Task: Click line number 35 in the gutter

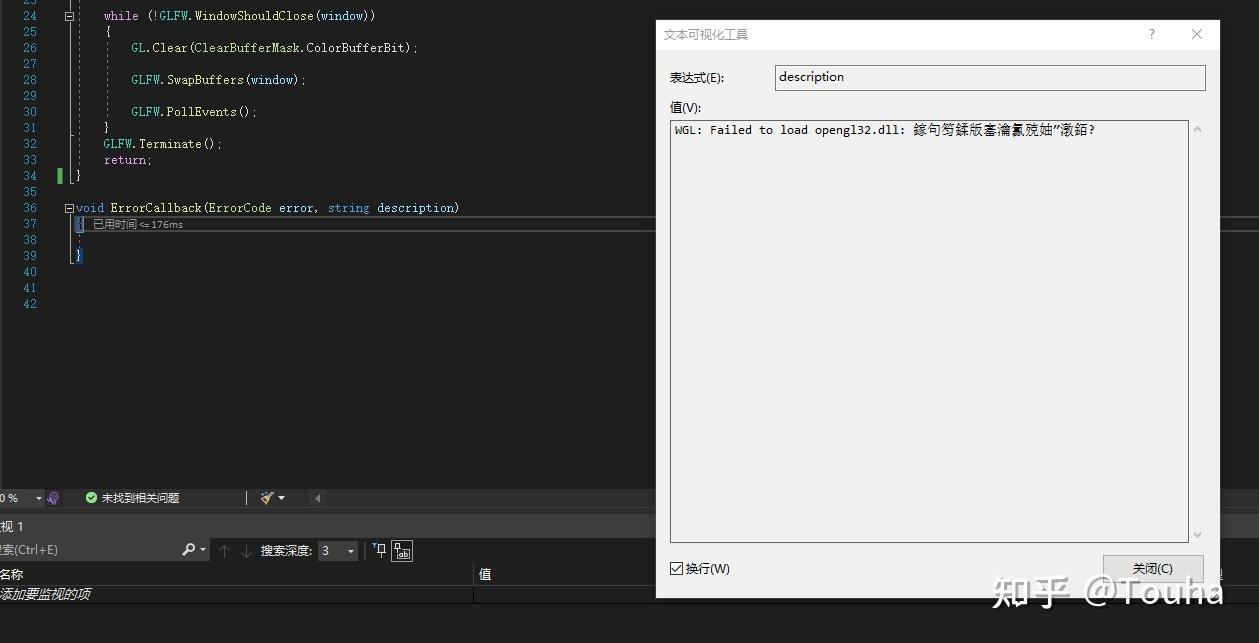Action: coord(30,192)
